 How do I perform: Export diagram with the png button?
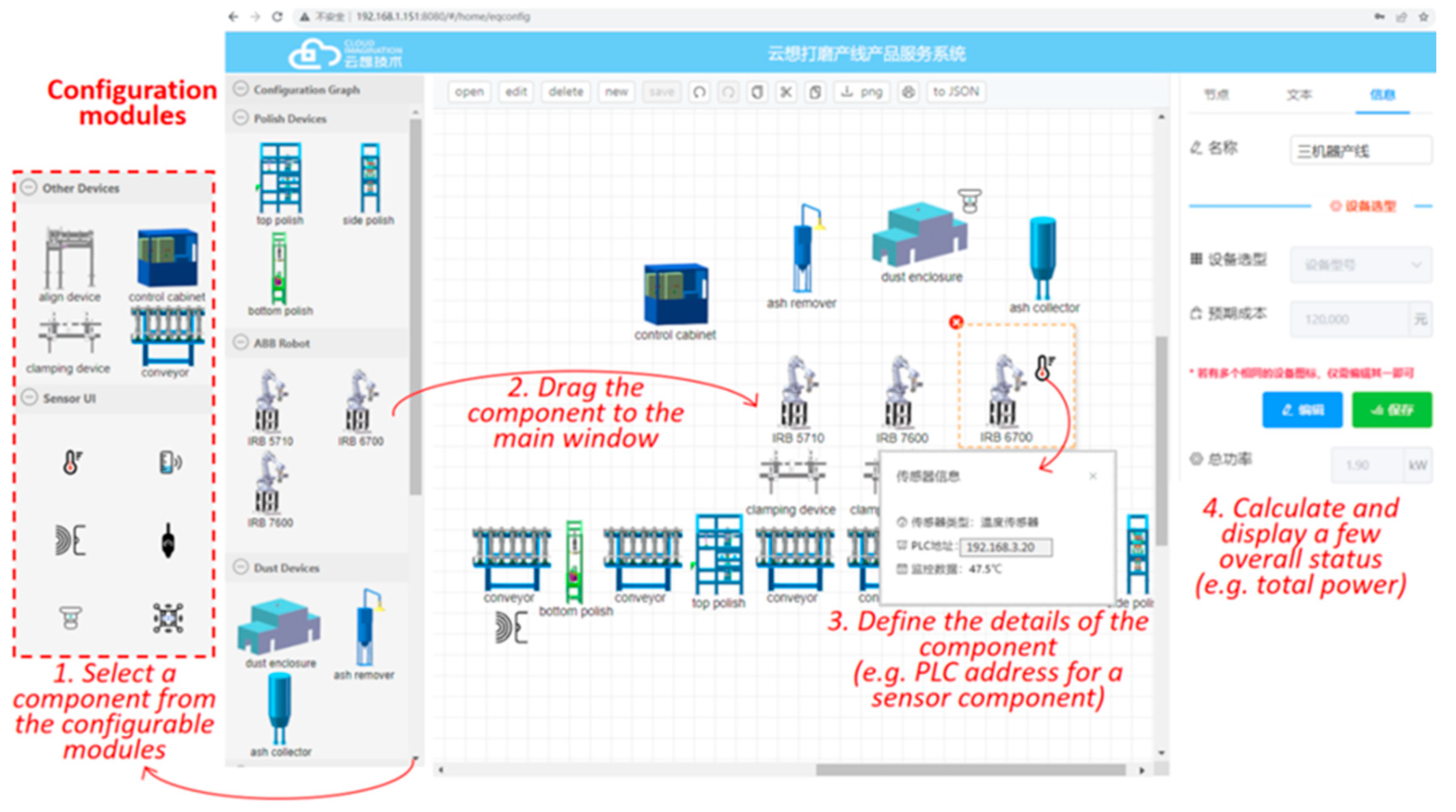(861, 91)
